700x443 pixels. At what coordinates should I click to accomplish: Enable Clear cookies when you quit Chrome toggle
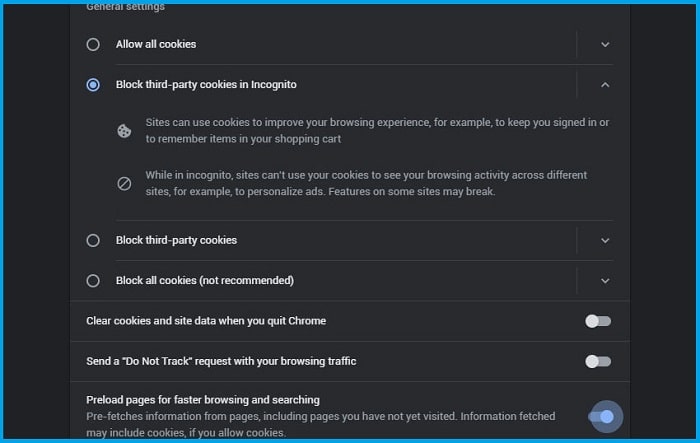click(598, 321)
